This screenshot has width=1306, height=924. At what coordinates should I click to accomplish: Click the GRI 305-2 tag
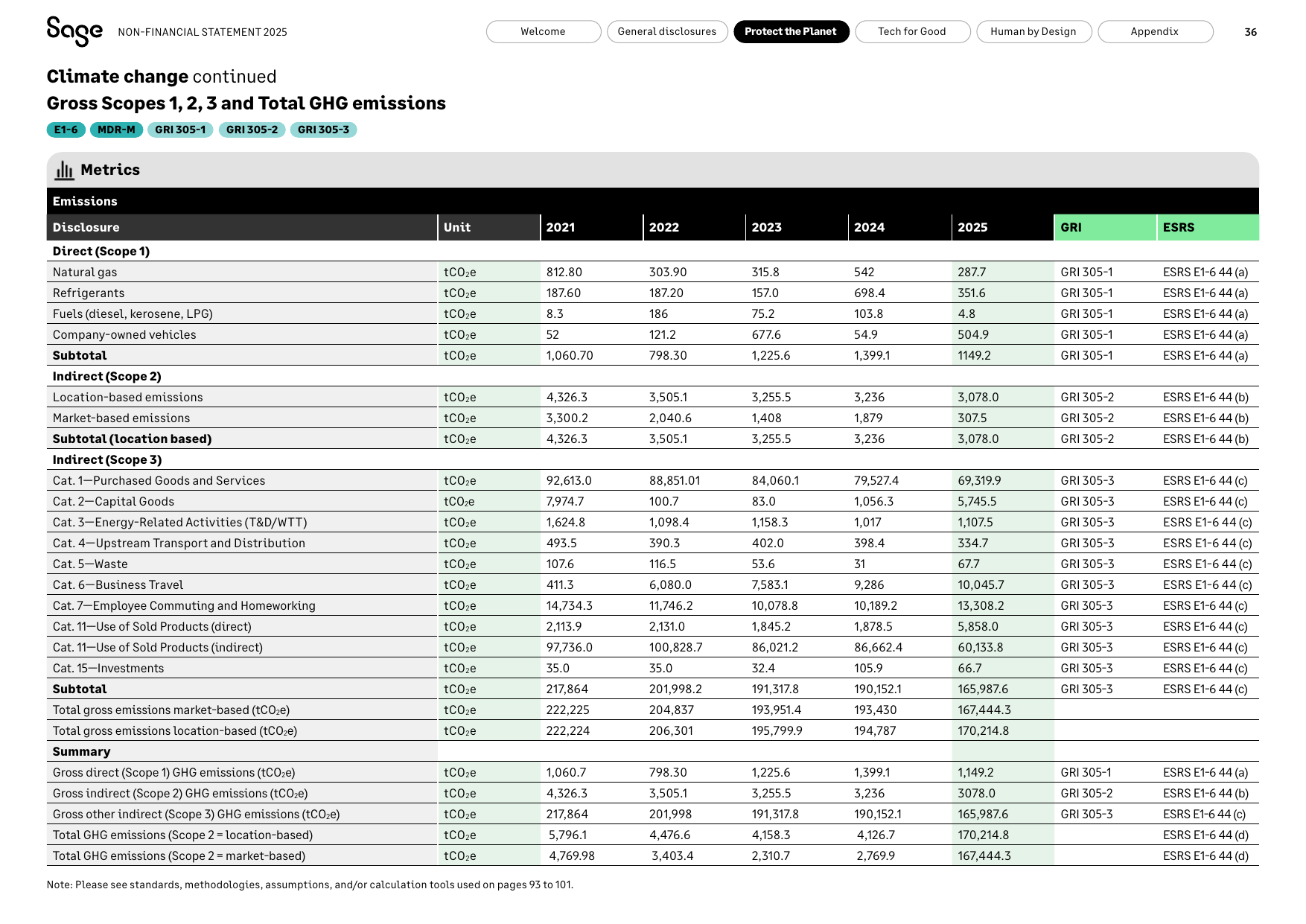[252, 130]
